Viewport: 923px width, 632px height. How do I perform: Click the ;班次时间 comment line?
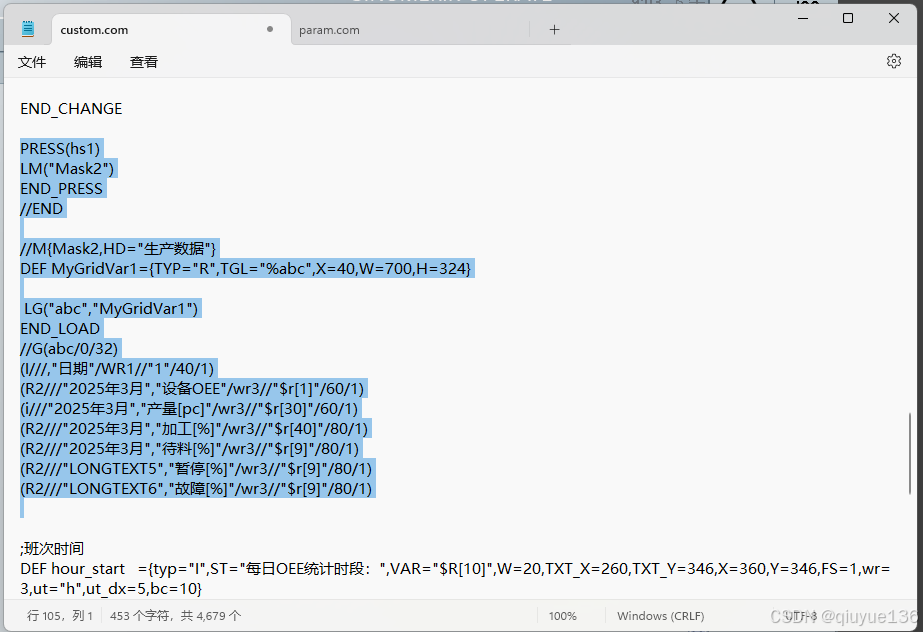52,549
